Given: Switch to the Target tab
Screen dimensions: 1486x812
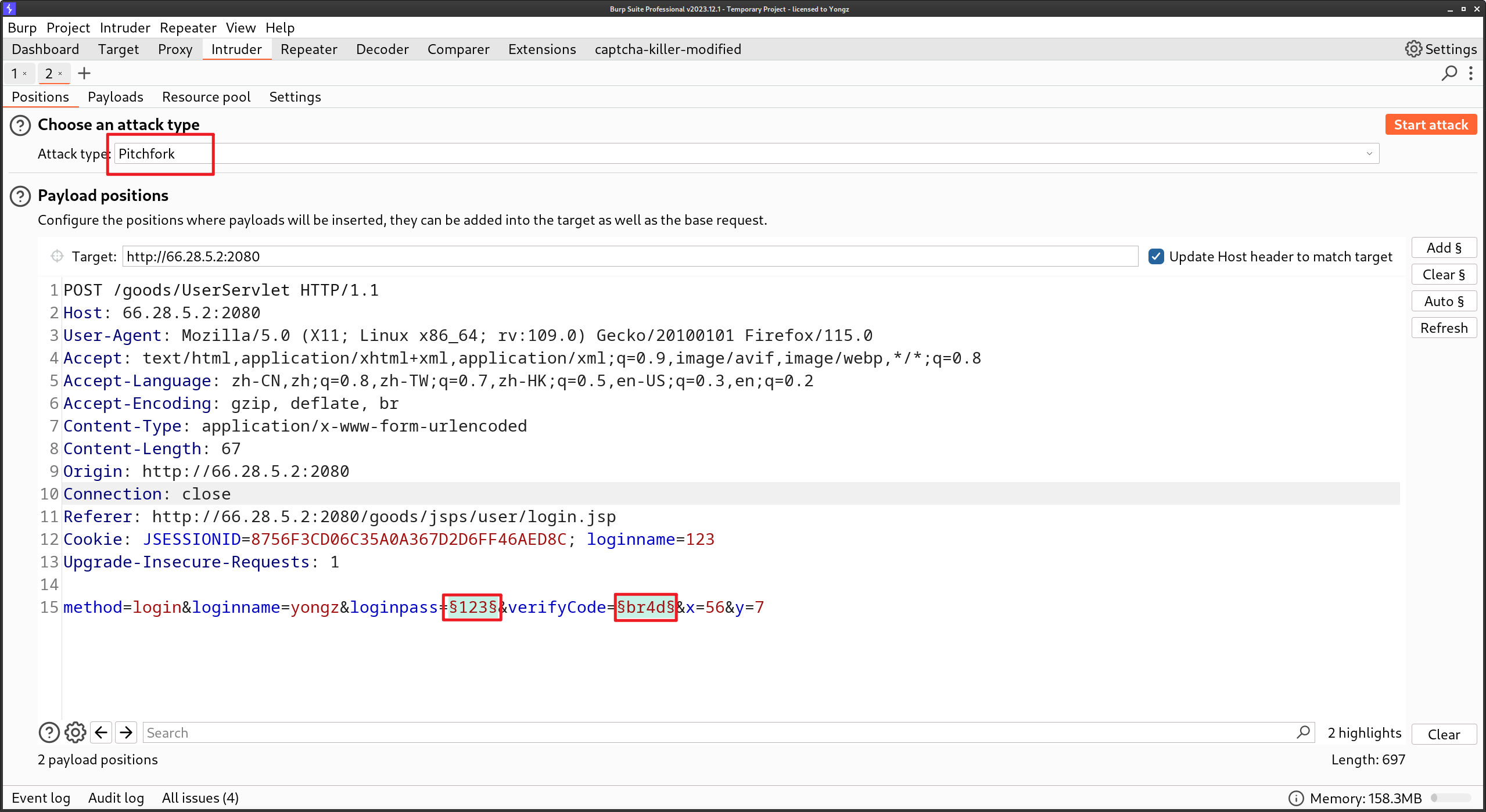Looking at the screenshot, I should [119, 49].
